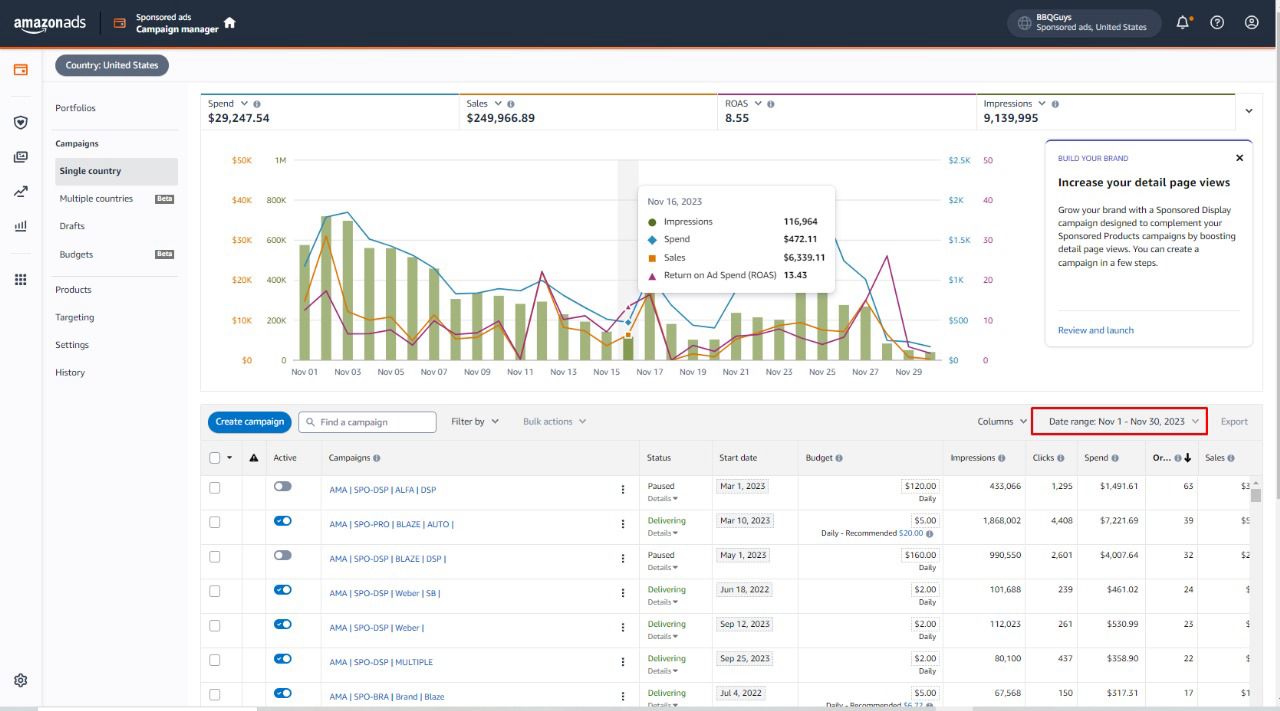Click the info icon in Campaigns column header
Screen dimensions: 1280x711
pyautogui.click(x=377, y=458)
